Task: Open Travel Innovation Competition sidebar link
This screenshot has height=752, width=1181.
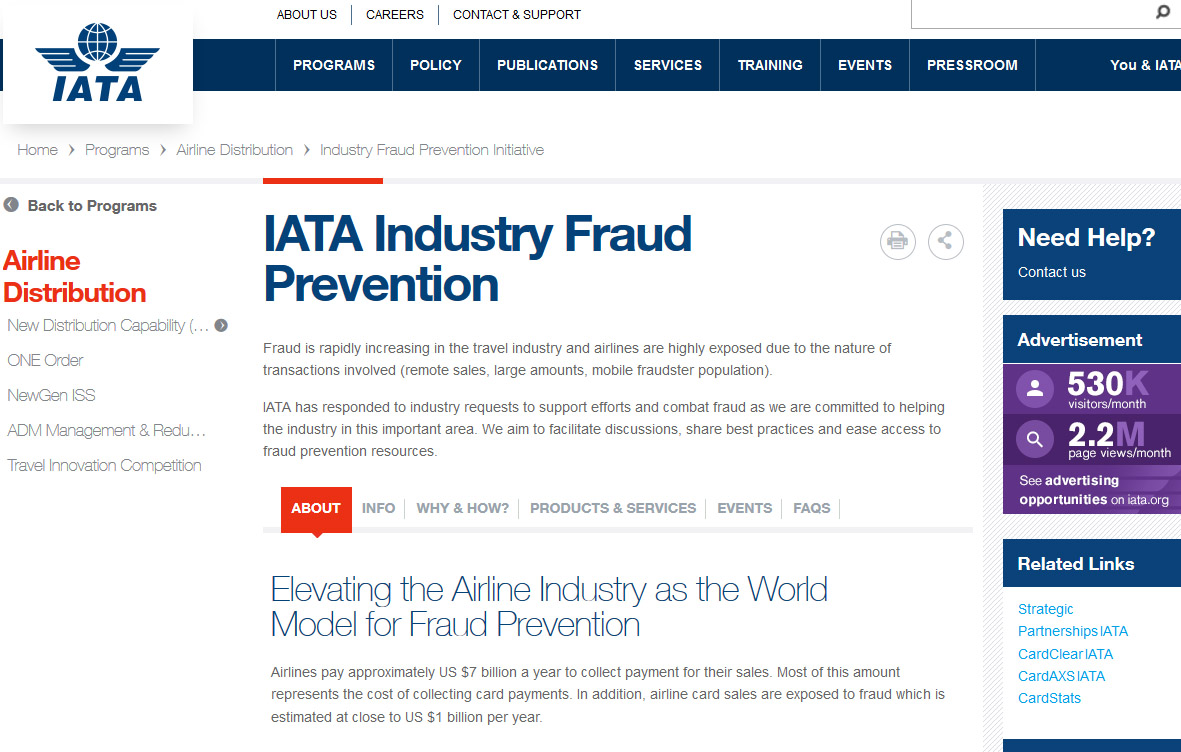Action: point(104,465)
